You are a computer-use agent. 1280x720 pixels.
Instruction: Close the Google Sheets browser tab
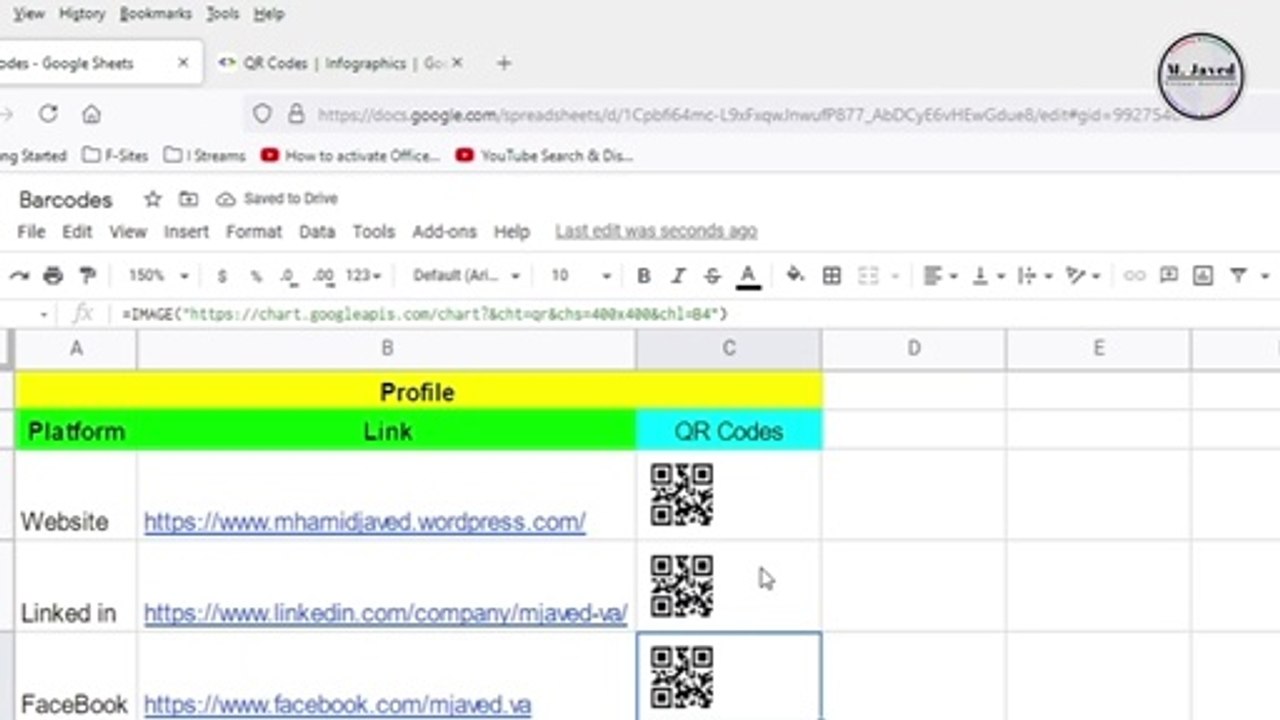(x=183, y=63)
